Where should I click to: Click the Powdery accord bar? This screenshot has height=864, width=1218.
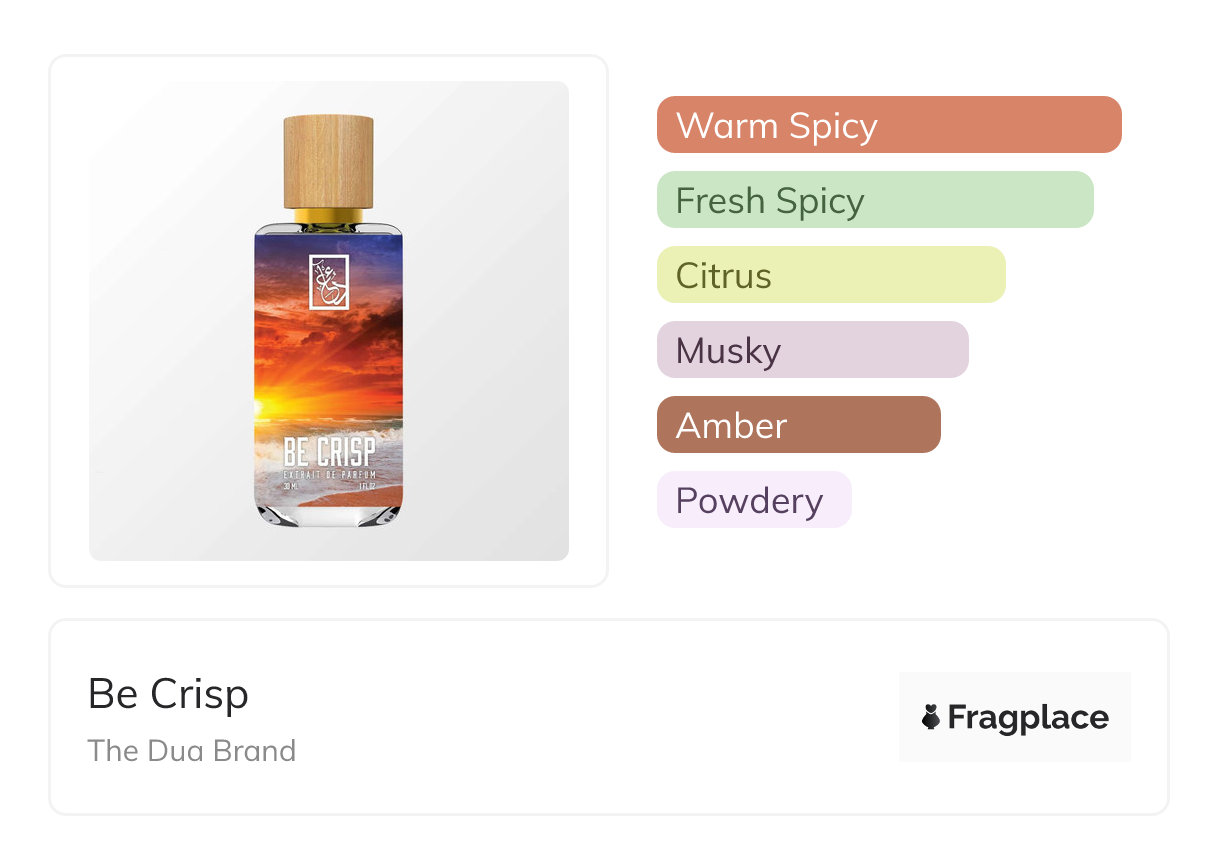(x=753, y=500)
